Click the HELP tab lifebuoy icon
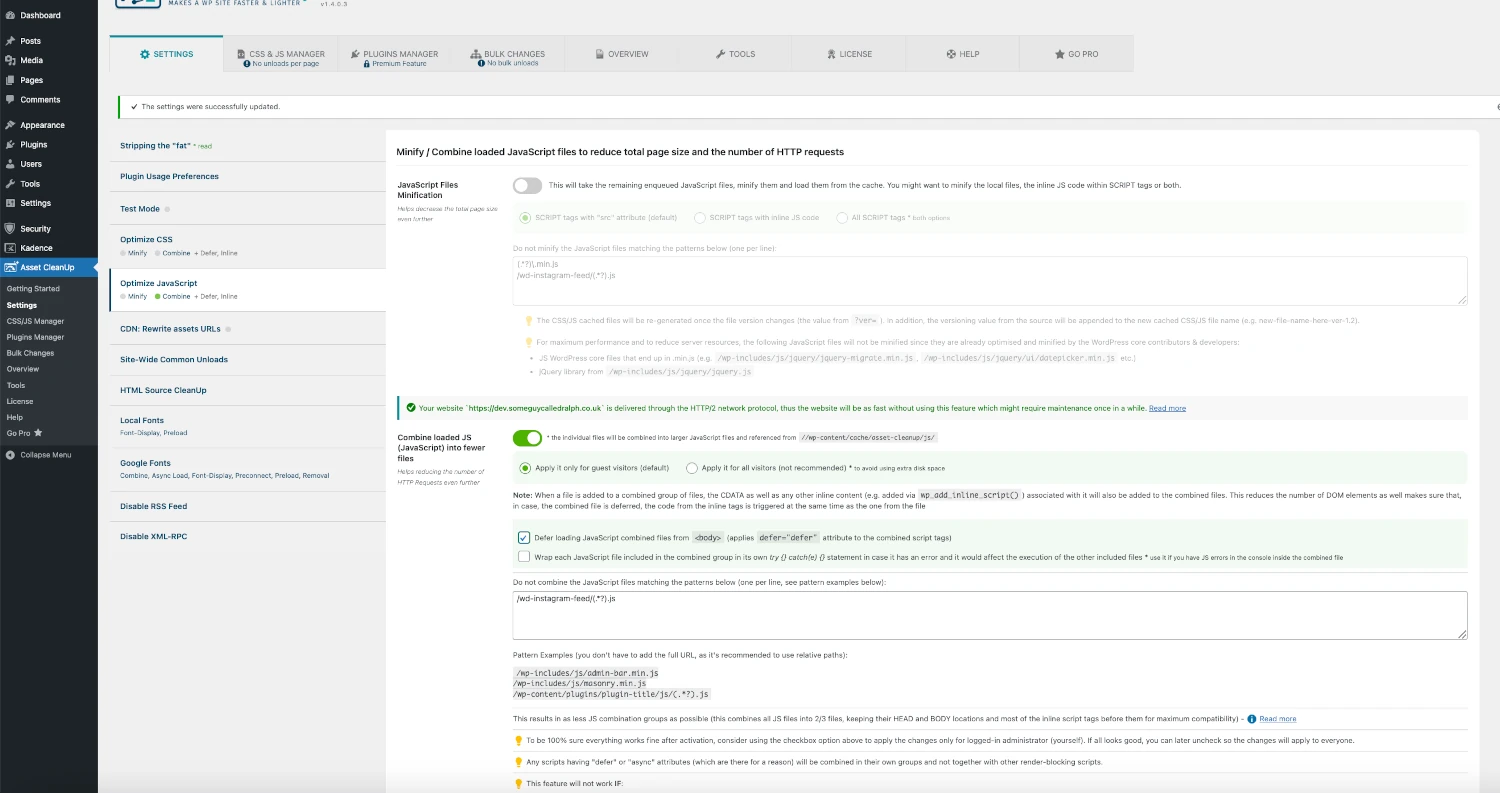The width and height of the screenshot is (1500, 793). click(x=951, y=54)
